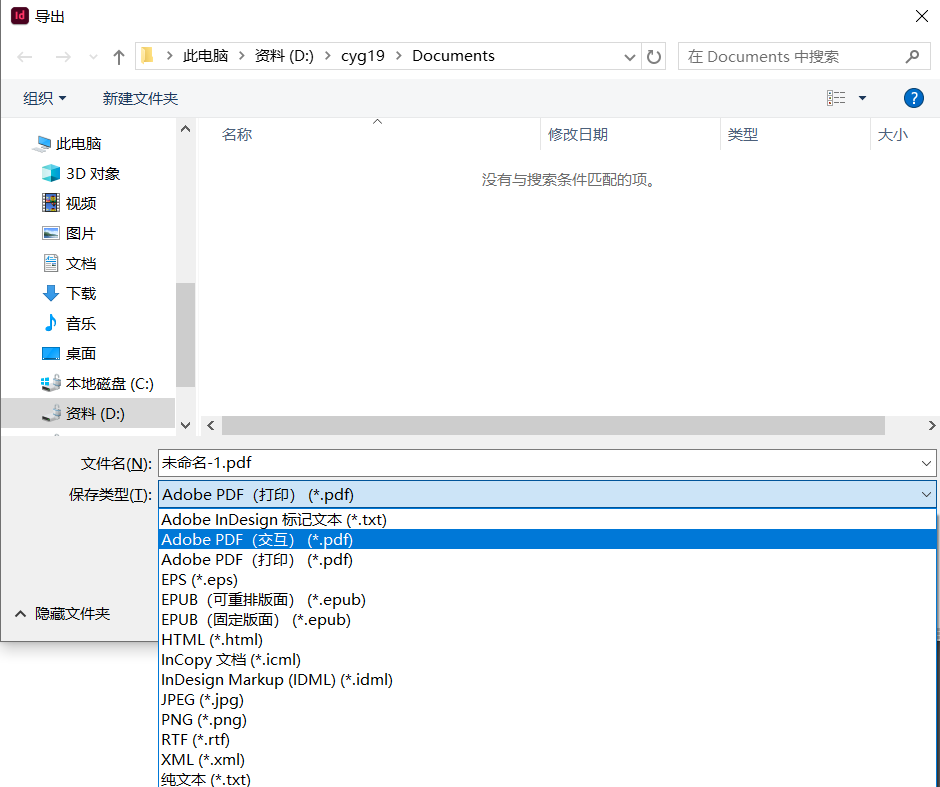Click the InDesign icon in the title bar
940x787 pixels.
(20, 16)
